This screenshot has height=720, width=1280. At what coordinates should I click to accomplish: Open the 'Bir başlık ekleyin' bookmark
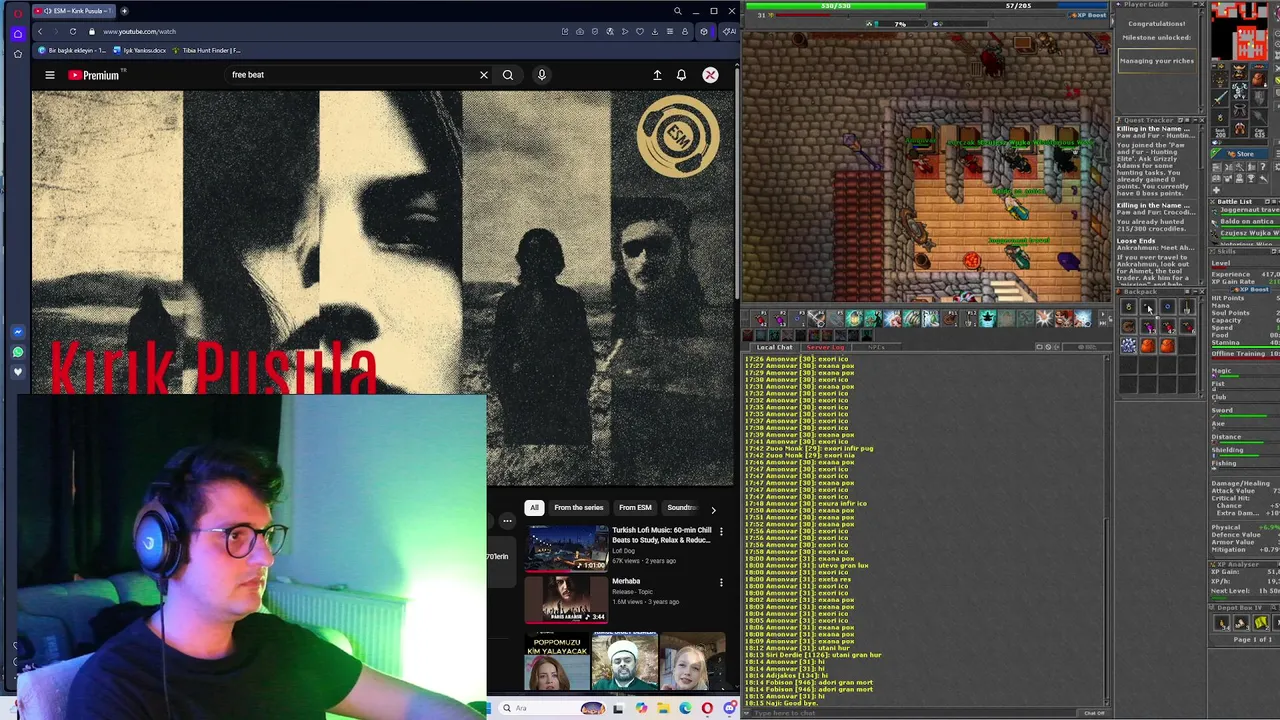(72, 50)
